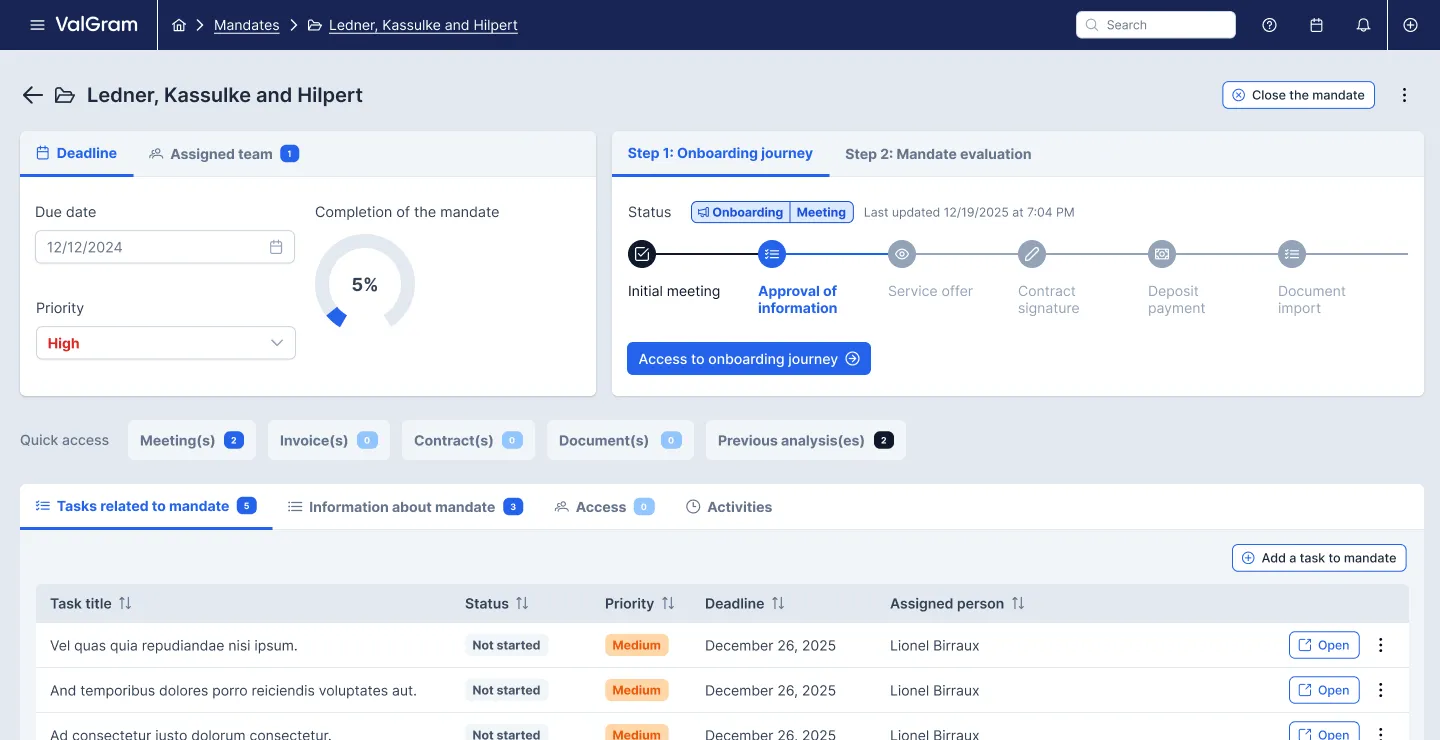Screen dimensions: 1440x740
Task: Open the hamburger menu beside ValGram
Action: (x=37, y=24)
